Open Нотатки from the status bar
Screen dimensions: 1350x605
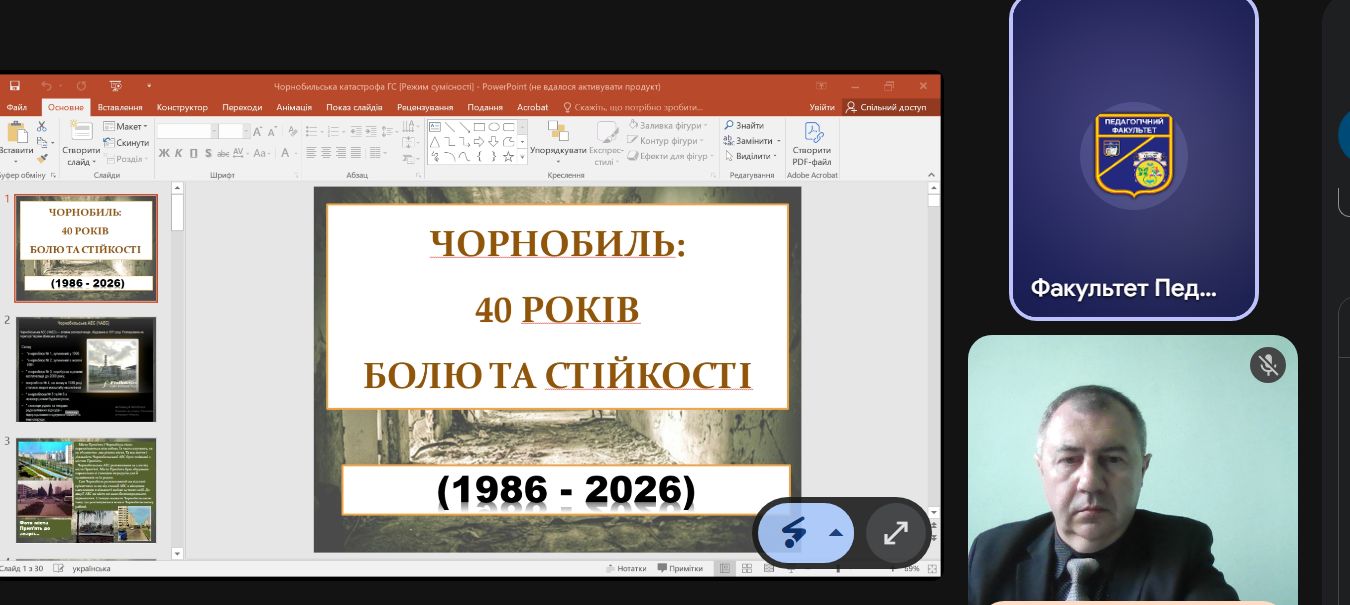627,568
